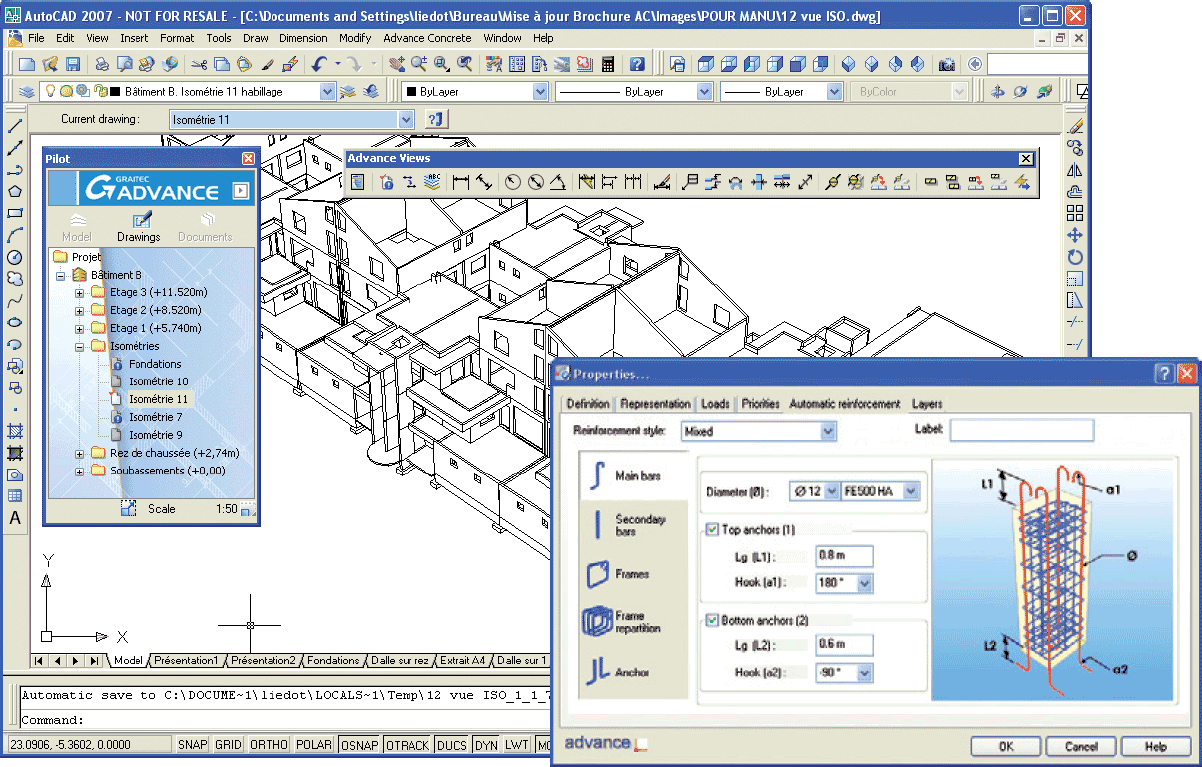1202x767 pixels.
Task: Open the Reinforcement style dropdown
Action: (827, 432)
